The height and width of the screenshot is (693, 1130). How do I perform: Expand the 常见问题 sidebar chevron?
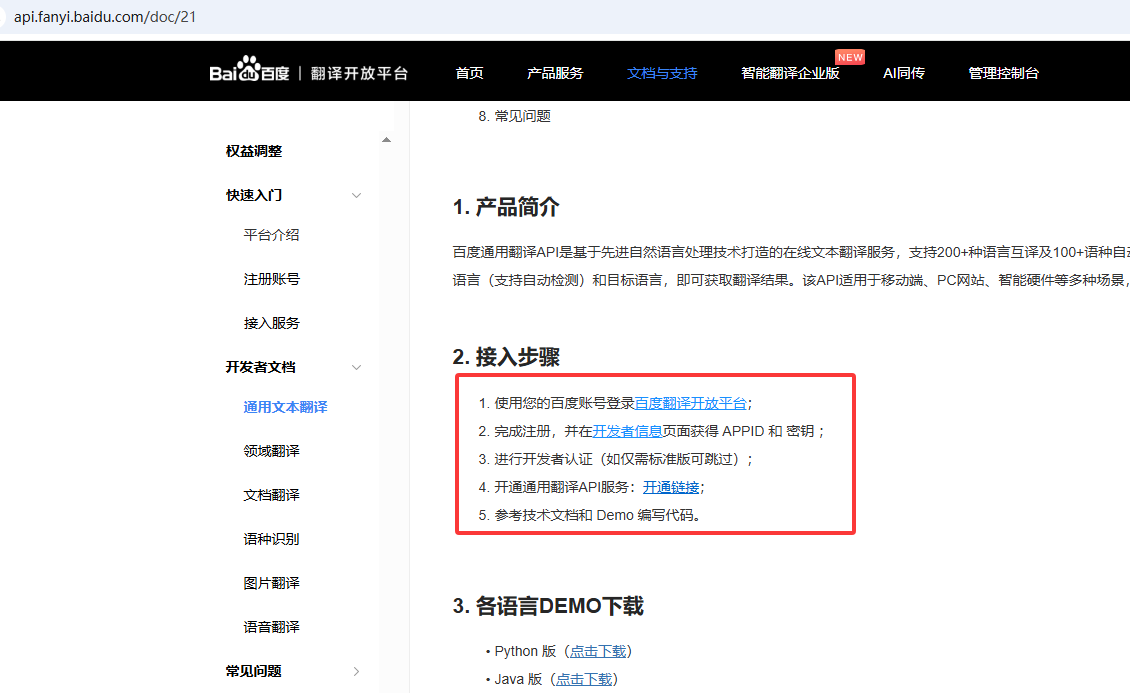(356, 672)
